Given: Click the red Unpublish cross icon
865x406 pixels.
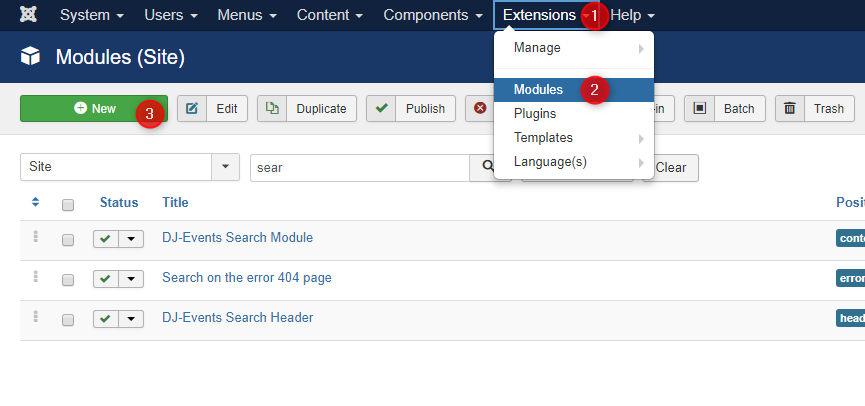Looking at the screenshot, I should click(480, 108).
